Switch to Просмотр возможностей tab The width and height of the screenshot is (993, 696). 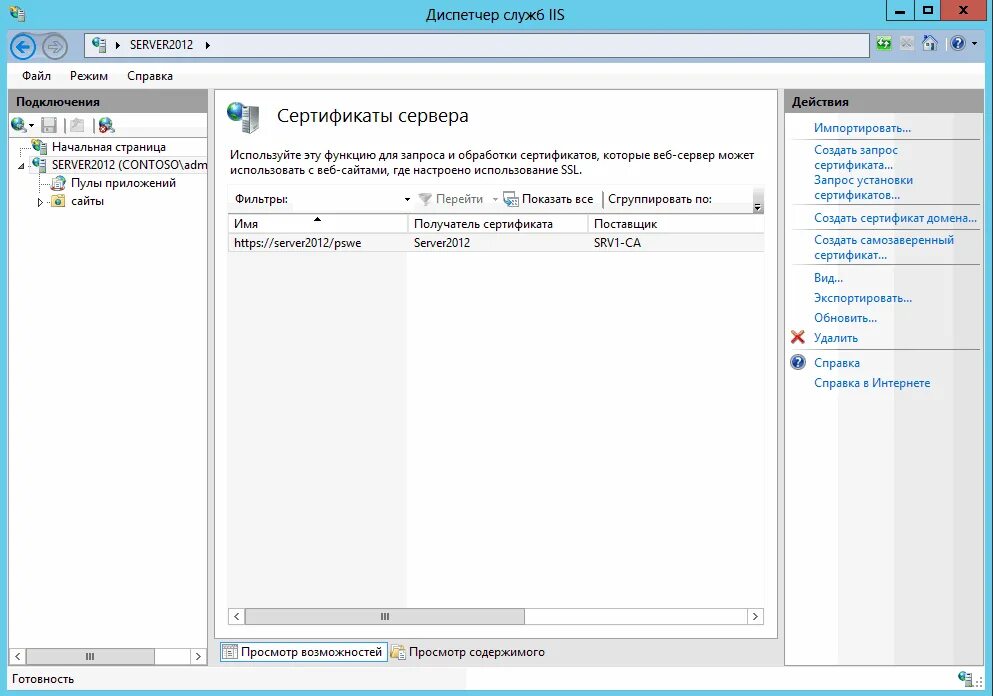click(304, 652)
